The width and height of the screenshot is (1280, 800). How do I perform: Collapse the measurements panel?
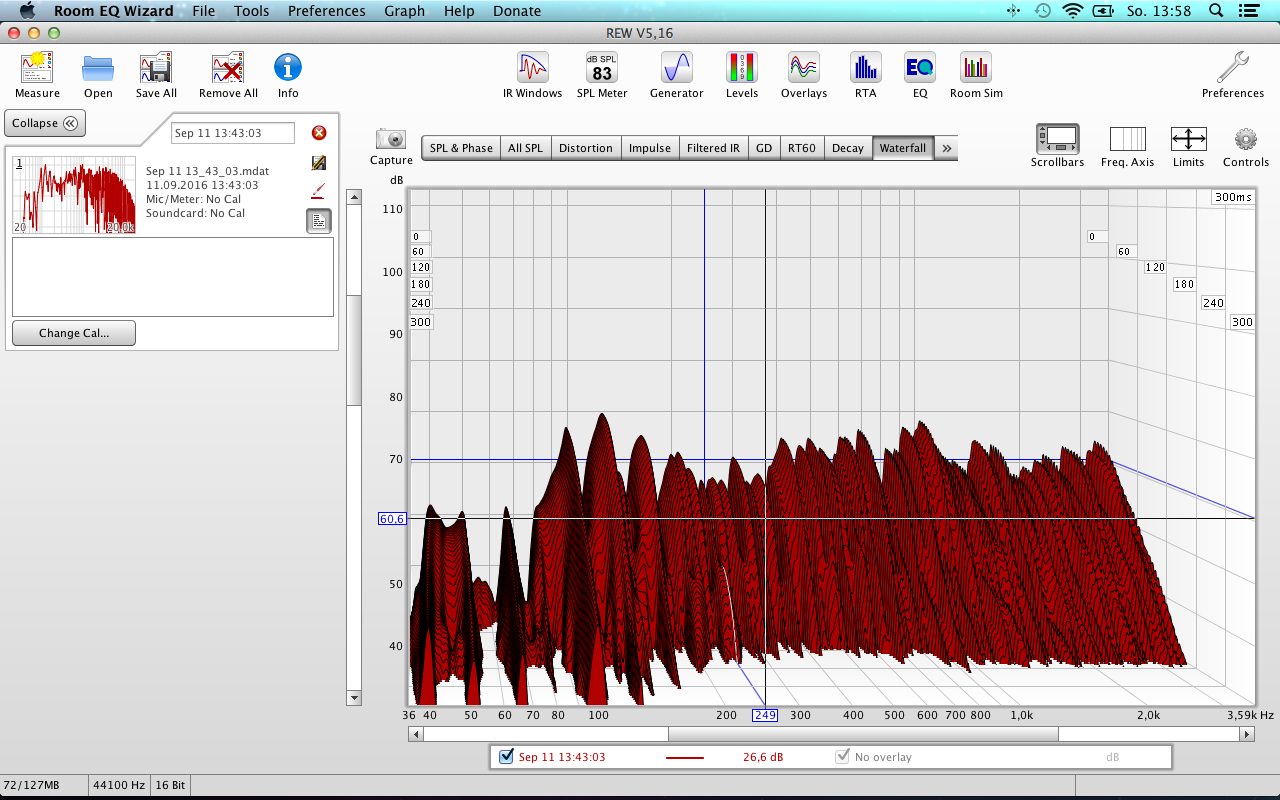[45, 123]
